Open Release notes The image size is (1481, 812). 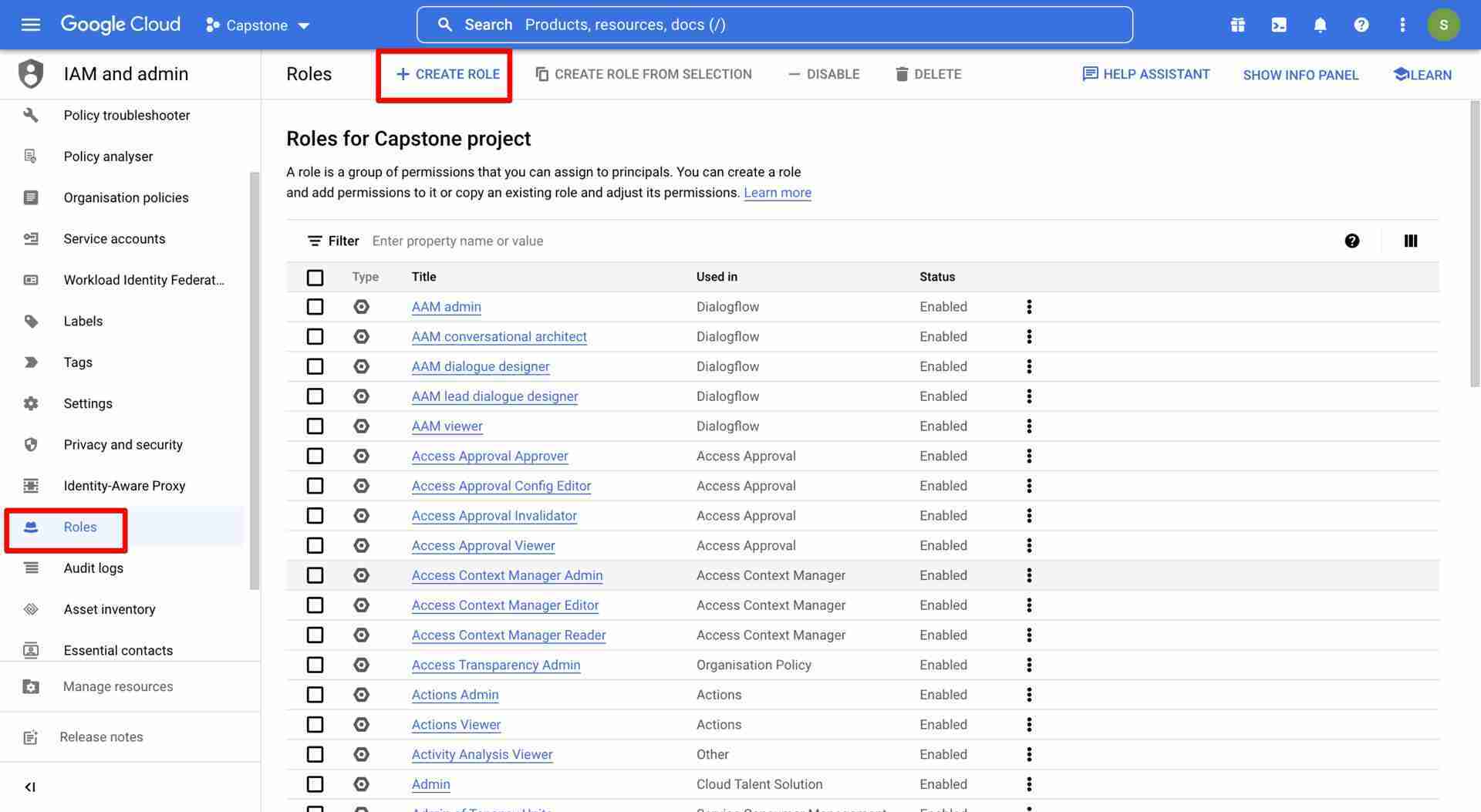[101, 737]
